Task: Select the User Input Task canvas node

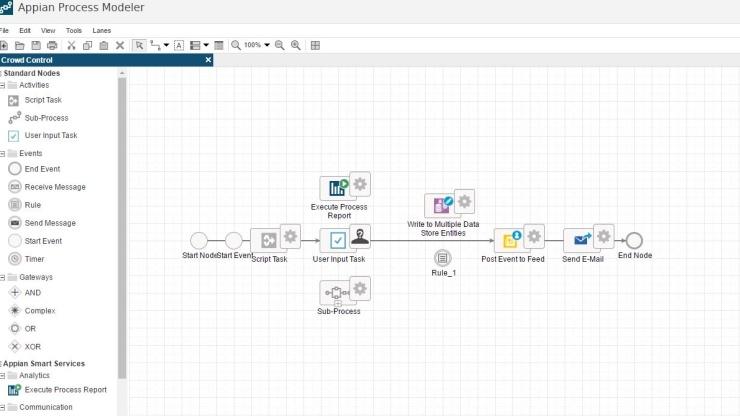Action: pos(338,241)
